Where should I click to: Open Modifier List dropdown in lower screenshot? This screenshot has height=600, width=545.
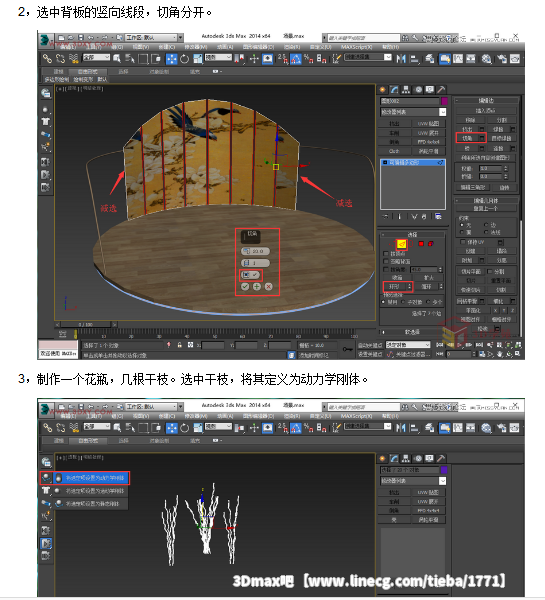coord(413,481)
